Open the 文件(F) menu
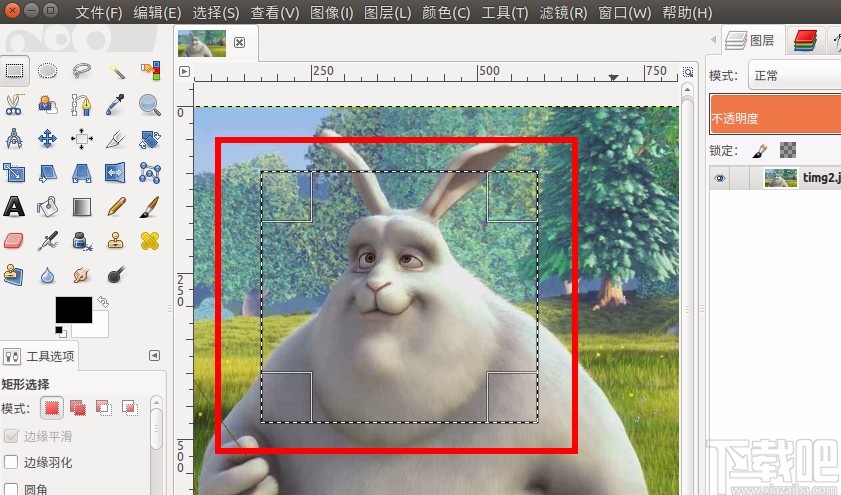Image resolution: width=841 pixels, height=495 pixels. click(x=99, y=12)
